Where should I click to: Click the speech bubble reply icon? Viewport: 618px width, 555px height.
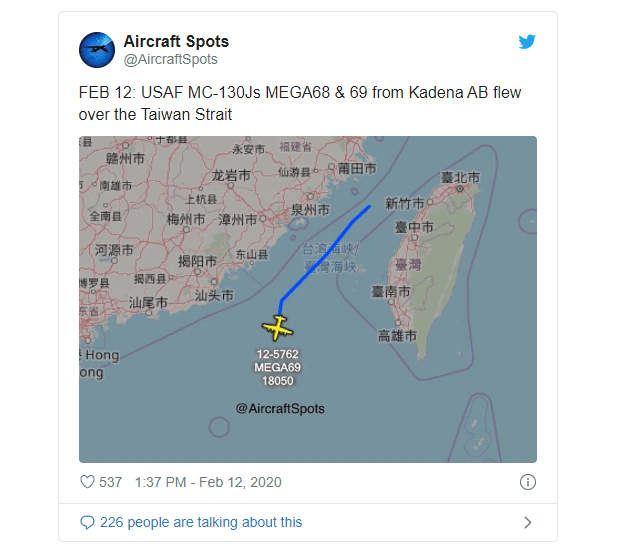tap(87, 522)
